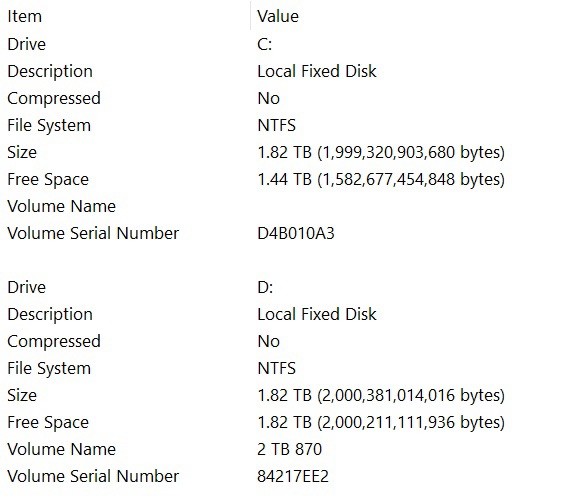This screenshot has height=501, width=566.
Task: Select the volume name 2 TB 870
Action: (x=289, y=449)
